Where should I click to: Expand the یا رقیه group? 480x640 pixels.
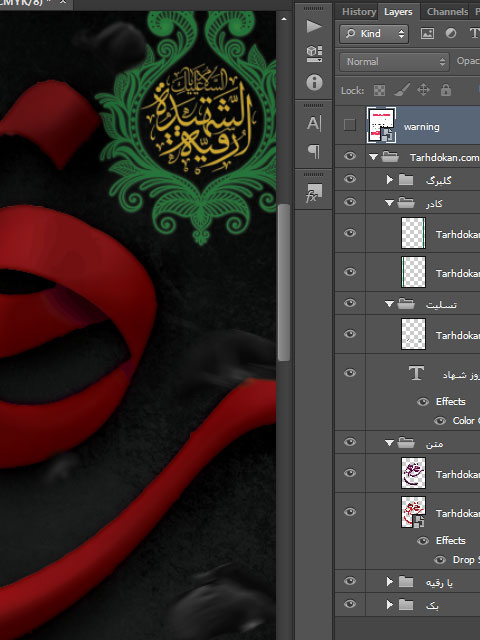tap(390, 582)
